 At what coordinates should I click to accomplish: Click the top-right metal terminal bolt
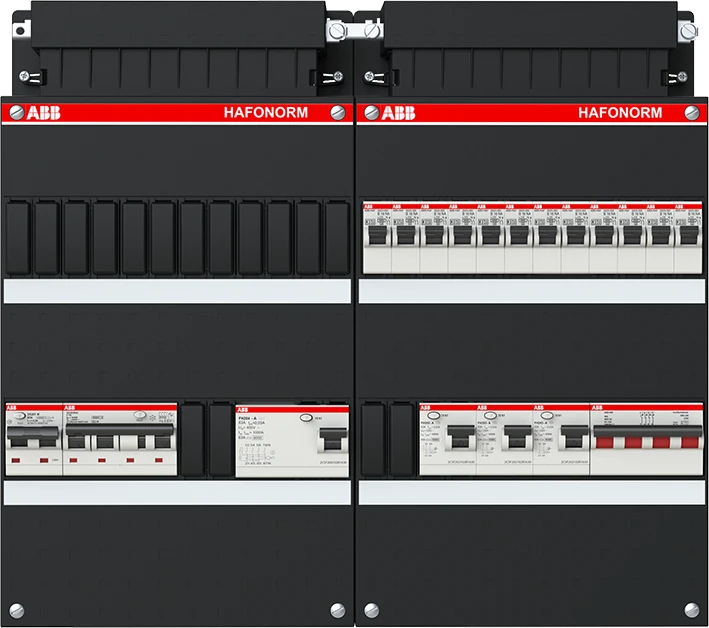pyautogui.click(x=686, y=33)
